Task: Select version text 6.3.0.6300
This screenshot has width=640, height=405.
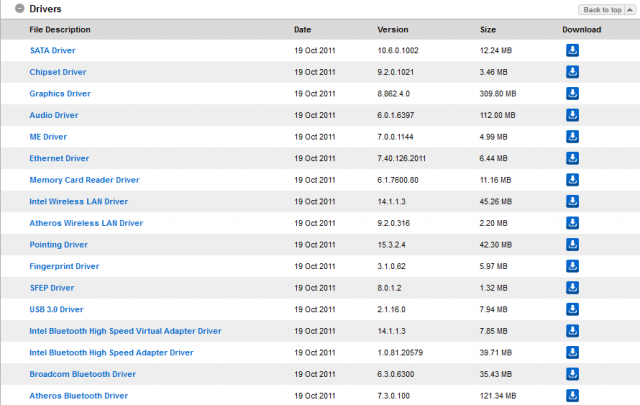Action: 396,374
